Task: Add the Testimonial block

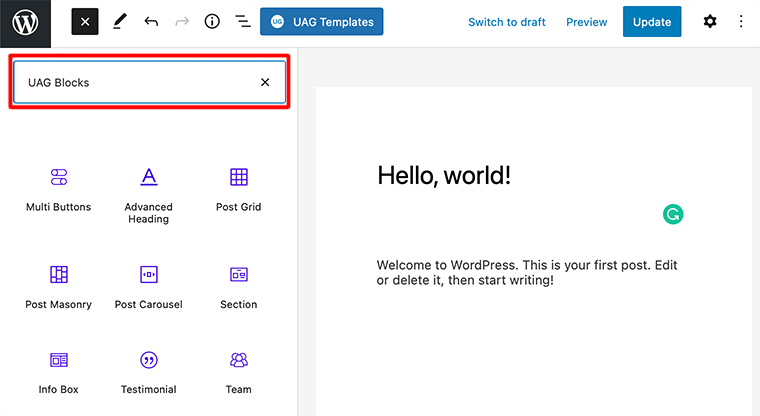Action: [x=148, y=371]
